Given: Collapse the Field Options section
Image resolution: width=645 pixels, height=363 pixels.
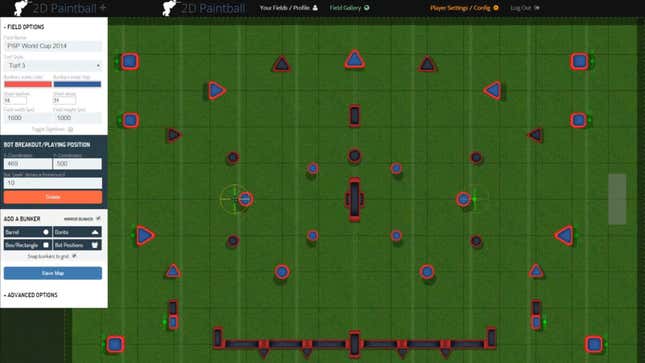Looking at the screenshot, I should 24,27.
